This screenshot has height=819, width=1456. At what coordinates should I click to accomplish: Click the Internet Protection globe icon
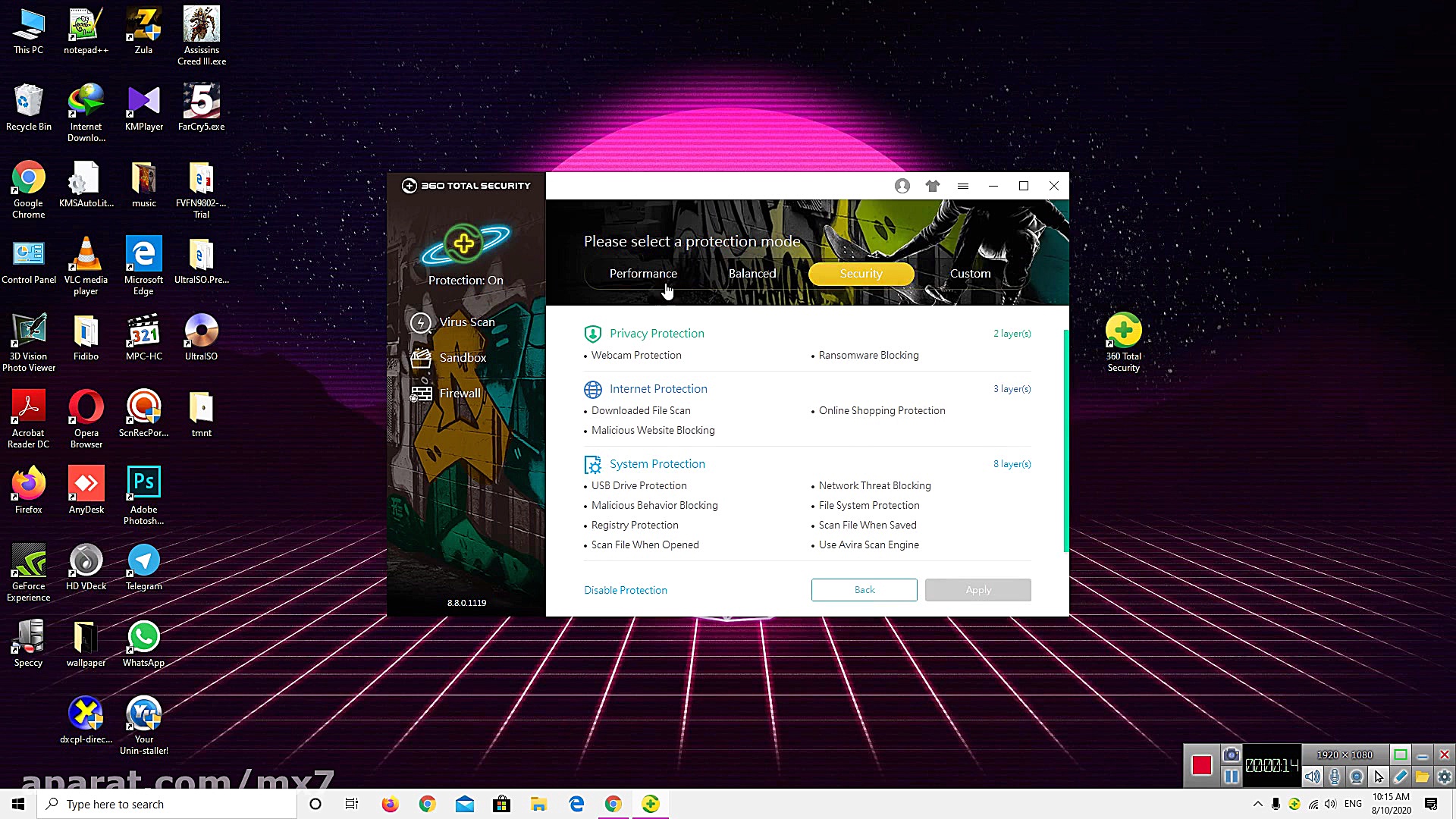pyautogui.click(x=592, y=389)
